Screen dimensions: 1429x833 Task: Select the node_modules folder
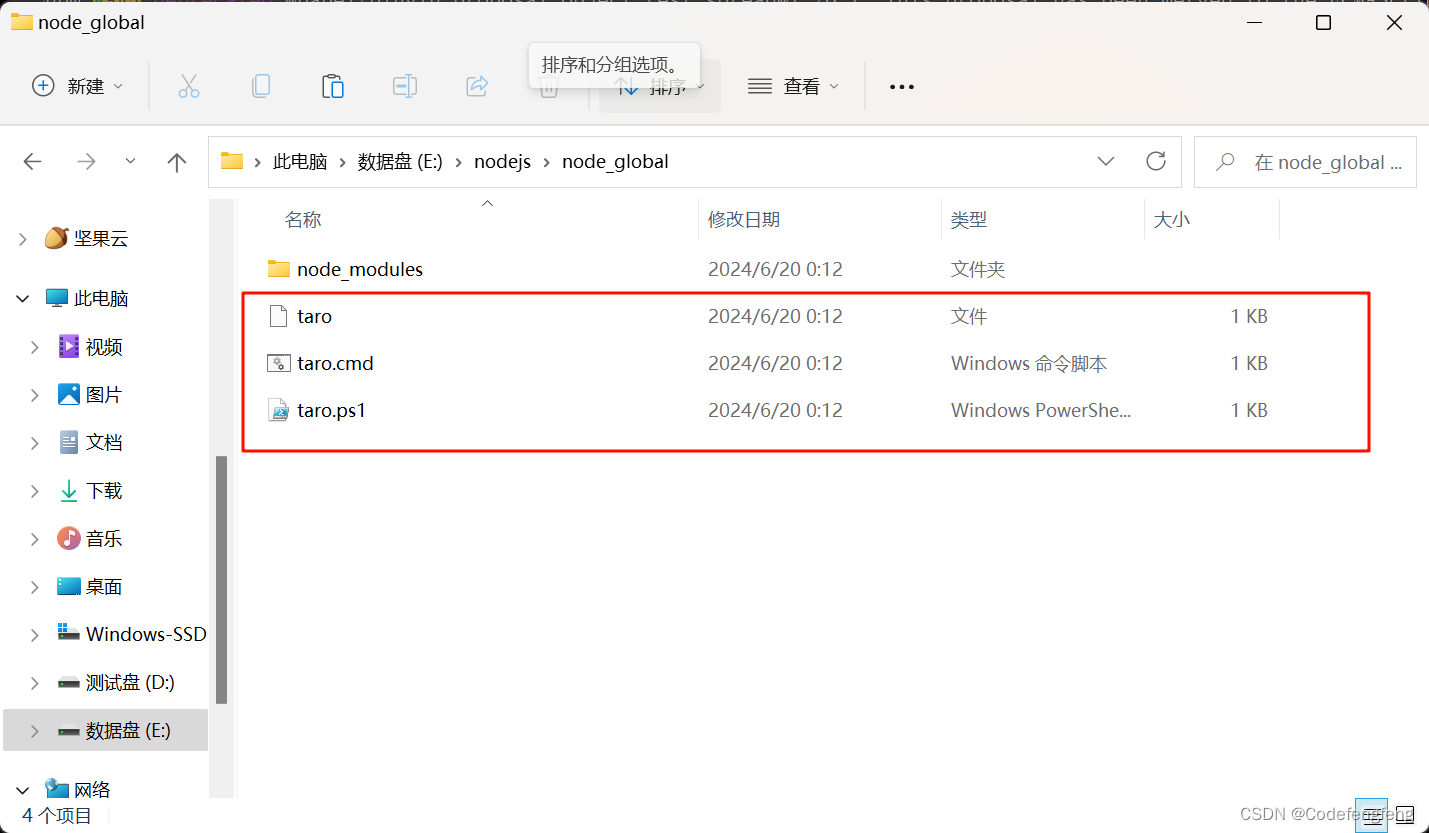click(x=360, y=270)
